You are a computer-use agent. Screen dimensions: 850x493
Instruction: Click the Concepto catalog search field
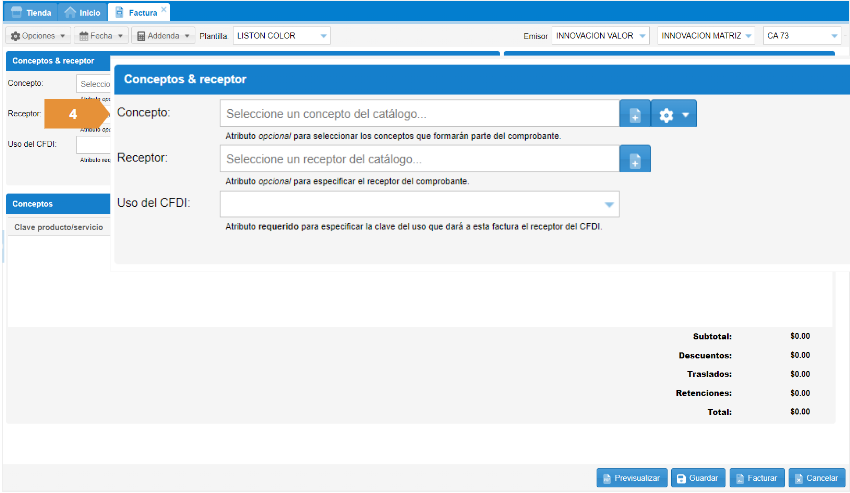(419, 114)
